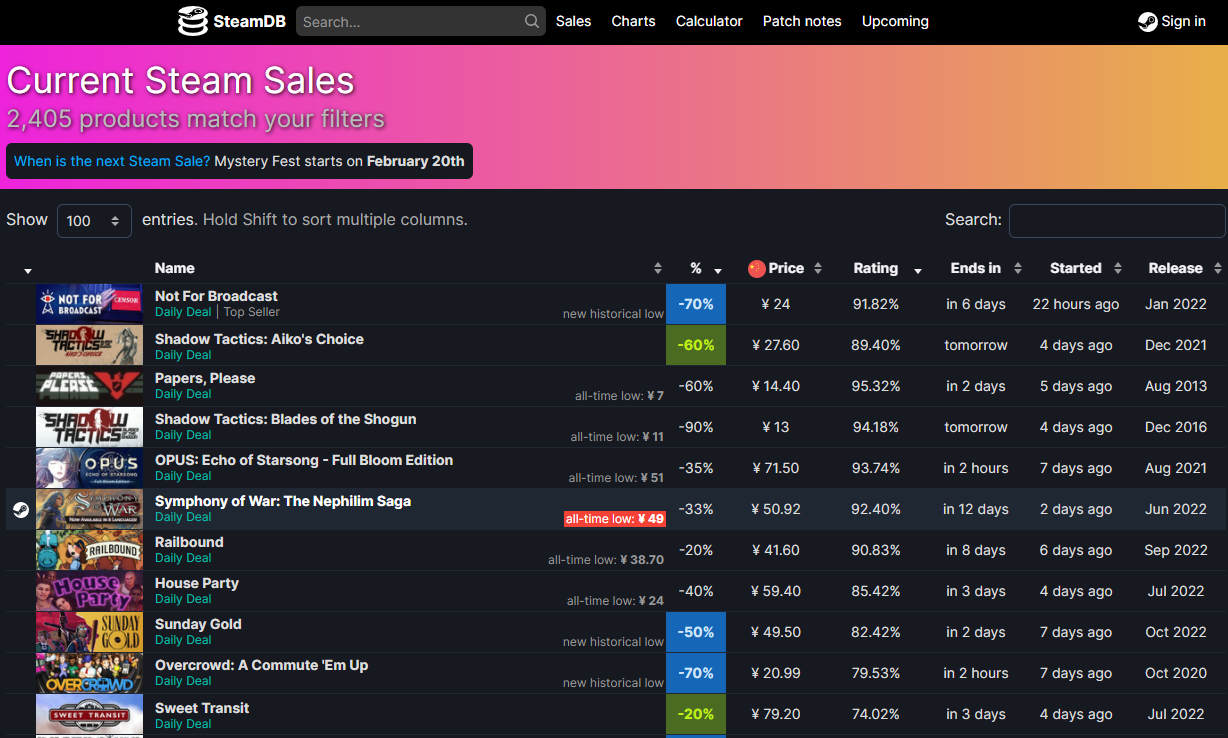Click 'When is the next Steam Sale?' link
Viewport: 1228px width, 738px height.
point(112,161)
